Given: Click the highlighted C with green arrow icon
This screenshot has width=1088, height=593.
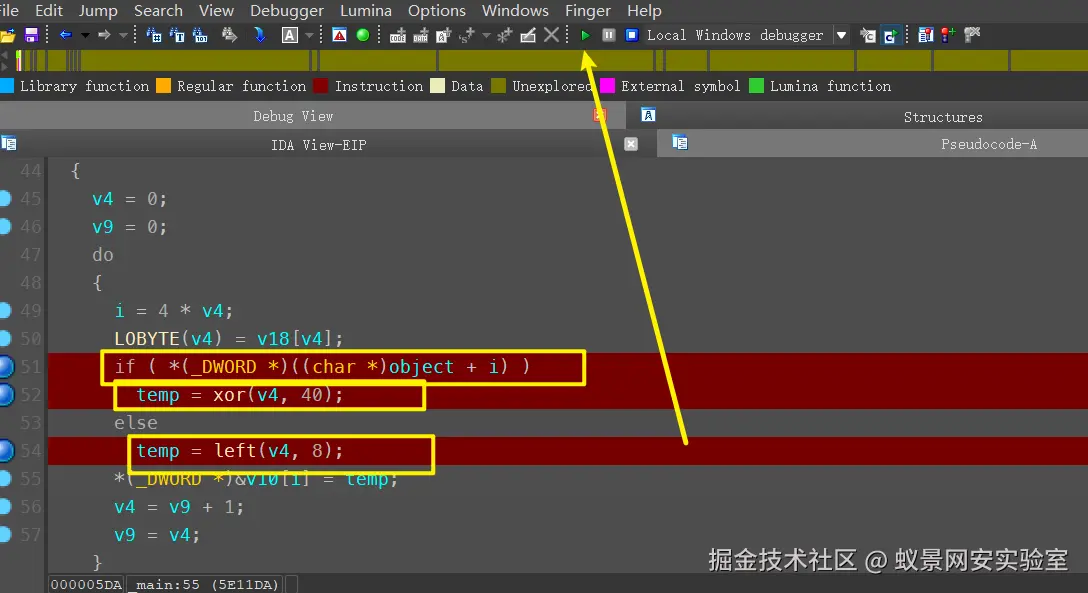Looking at the screenshot, I should click(890, 35).
